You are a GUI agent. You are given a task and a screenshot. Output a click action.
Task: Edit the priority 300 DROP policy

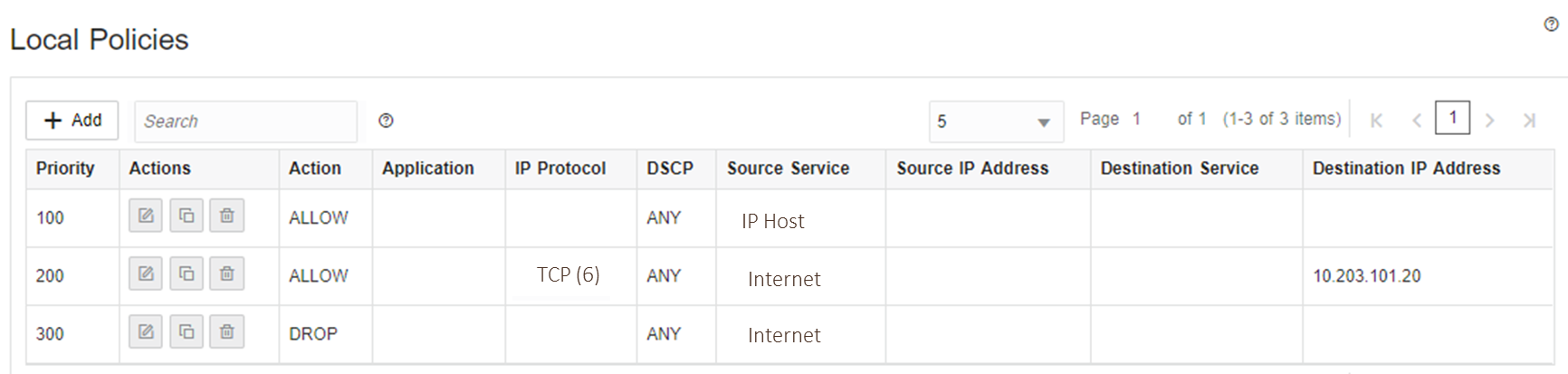pyautogui.click(x=146, y=332)
